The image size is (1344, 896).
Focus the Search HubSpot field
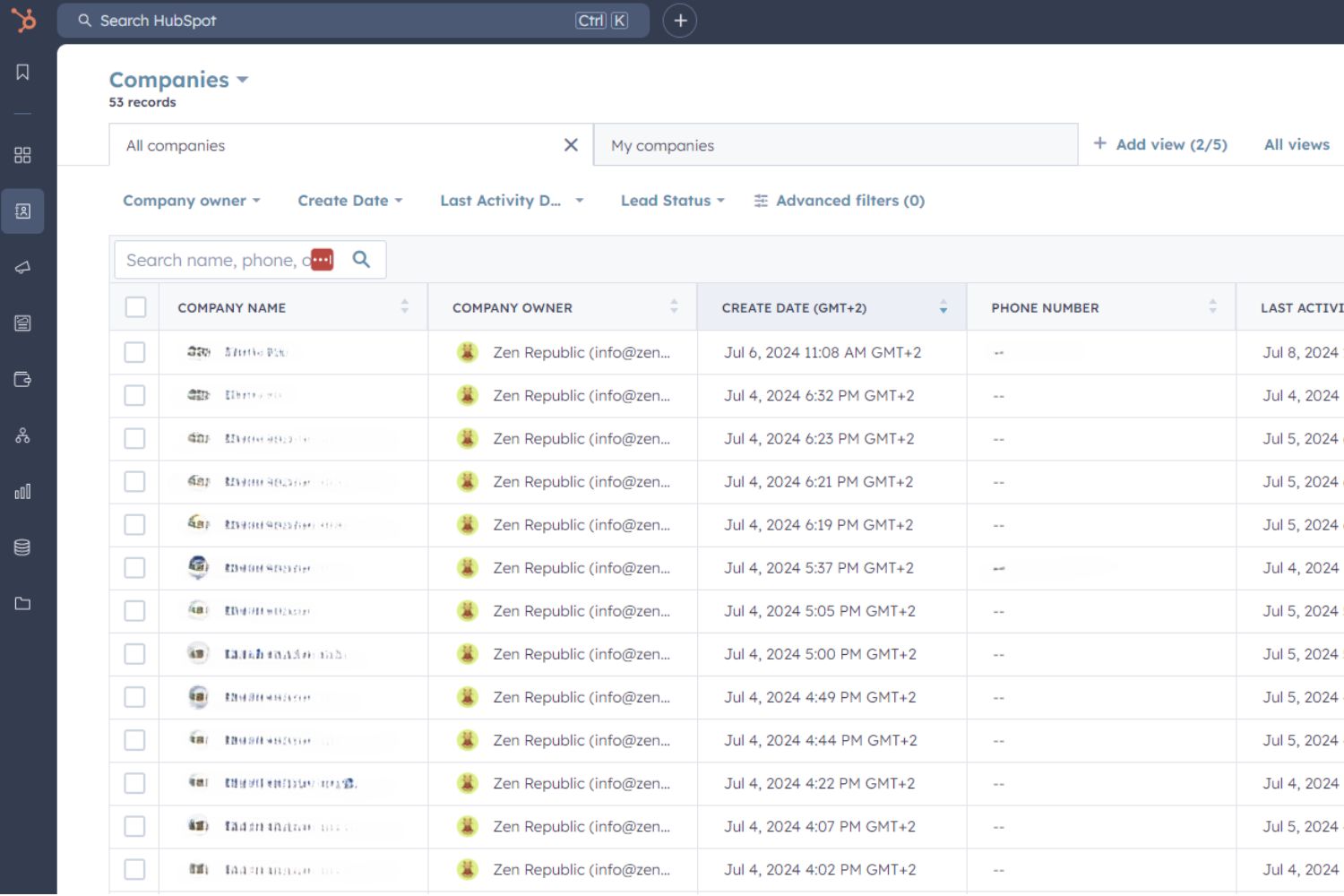click(353, 21)
